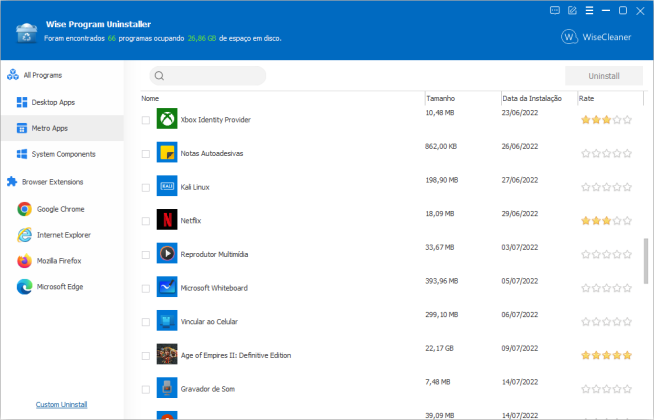Click the WiseCleaner logo
654x420 pixels.
(x=596, y=37)
